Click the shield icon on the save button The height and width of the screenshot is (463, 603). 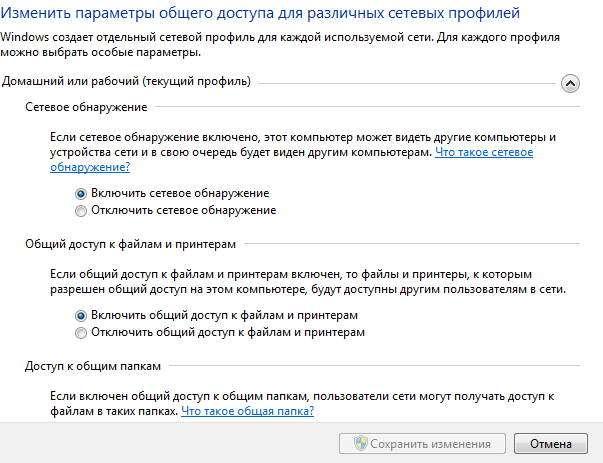tap(360, 443)
